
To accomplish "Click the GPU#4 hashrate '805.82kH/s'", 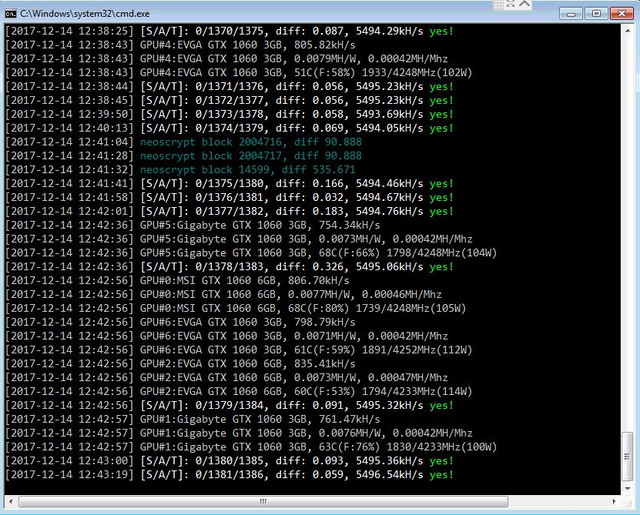I will click(325, 45).
